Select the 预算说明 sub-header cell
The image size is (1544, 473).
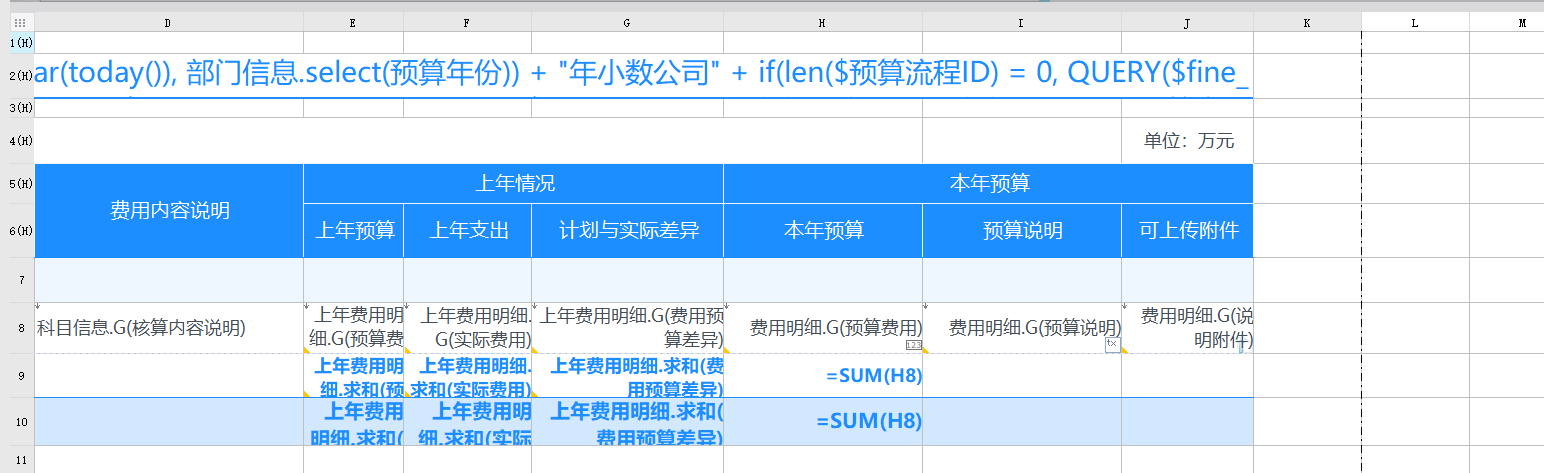tap(1022, 231)
